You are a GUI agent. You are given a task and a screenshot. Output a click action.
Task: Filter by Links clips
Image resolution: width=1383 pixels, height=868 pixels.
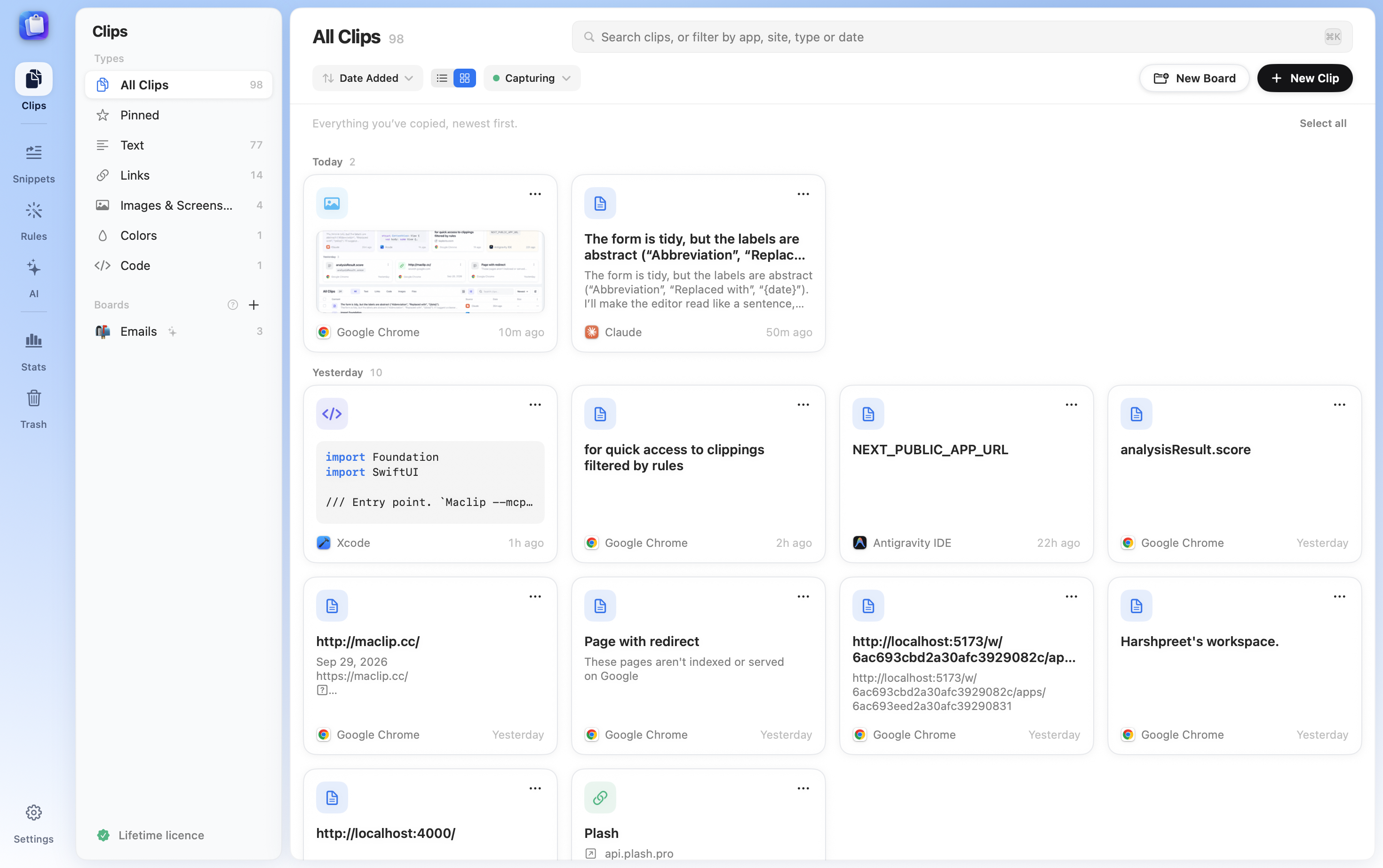(179, 175)
